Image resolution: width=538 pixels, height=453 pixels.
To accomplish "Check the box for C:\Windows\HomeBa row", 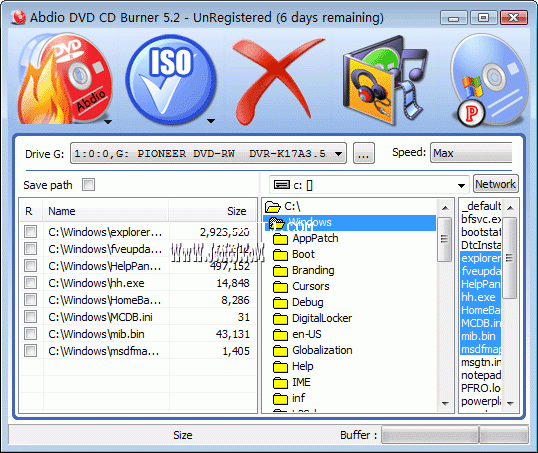I will 31,300.
